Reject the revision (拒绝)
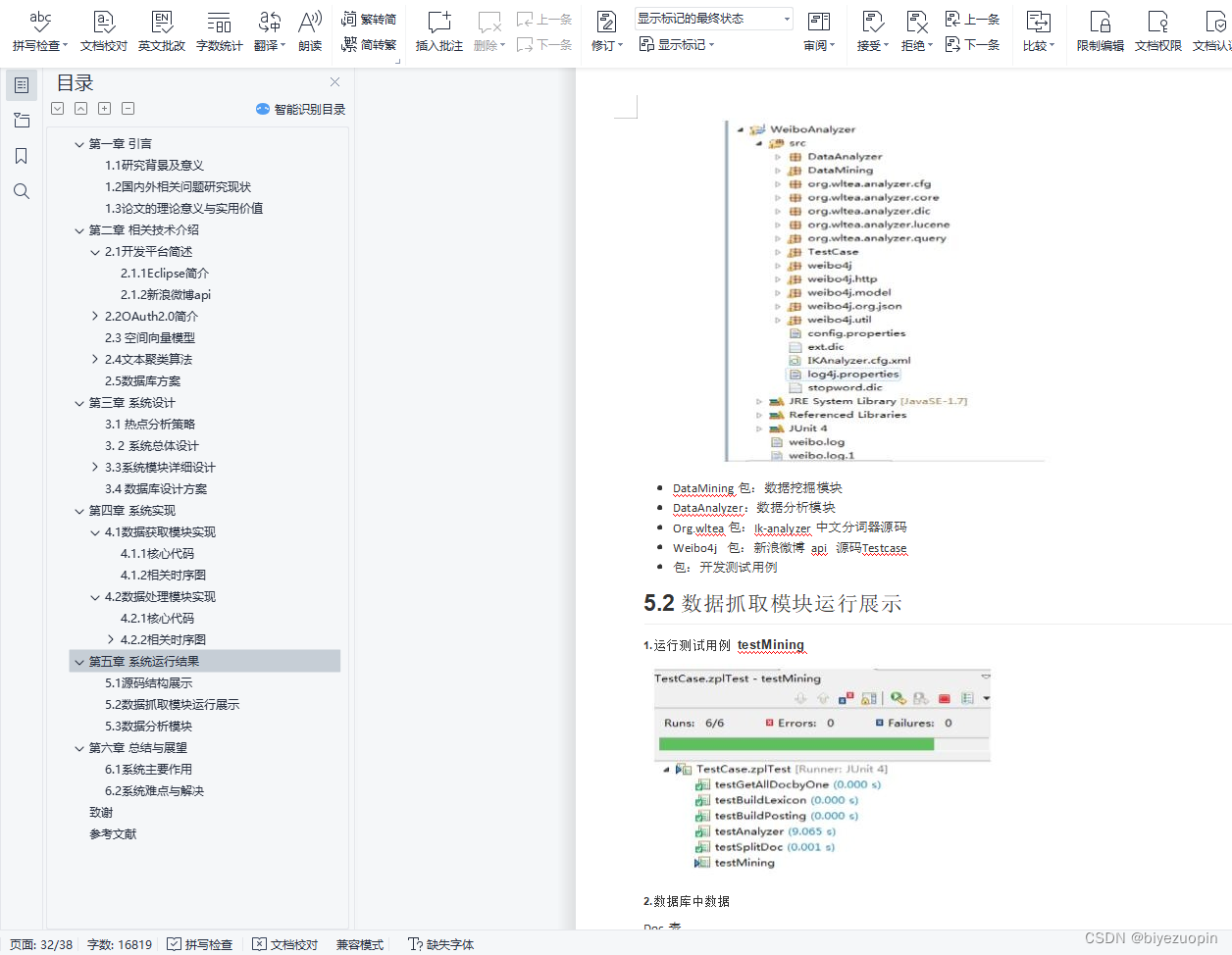Screen dimensions: 1232x955 coord(916,31)
